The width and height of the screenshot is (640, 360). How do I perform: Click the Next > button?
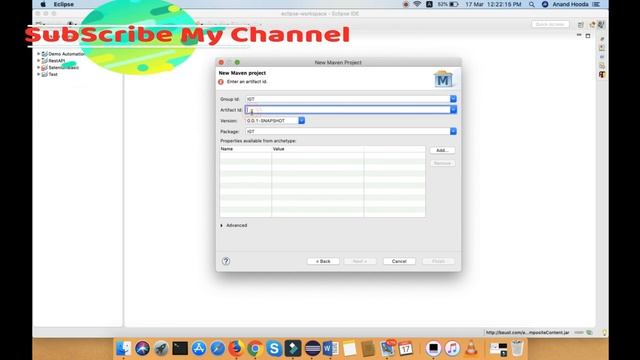coord(360,261)
